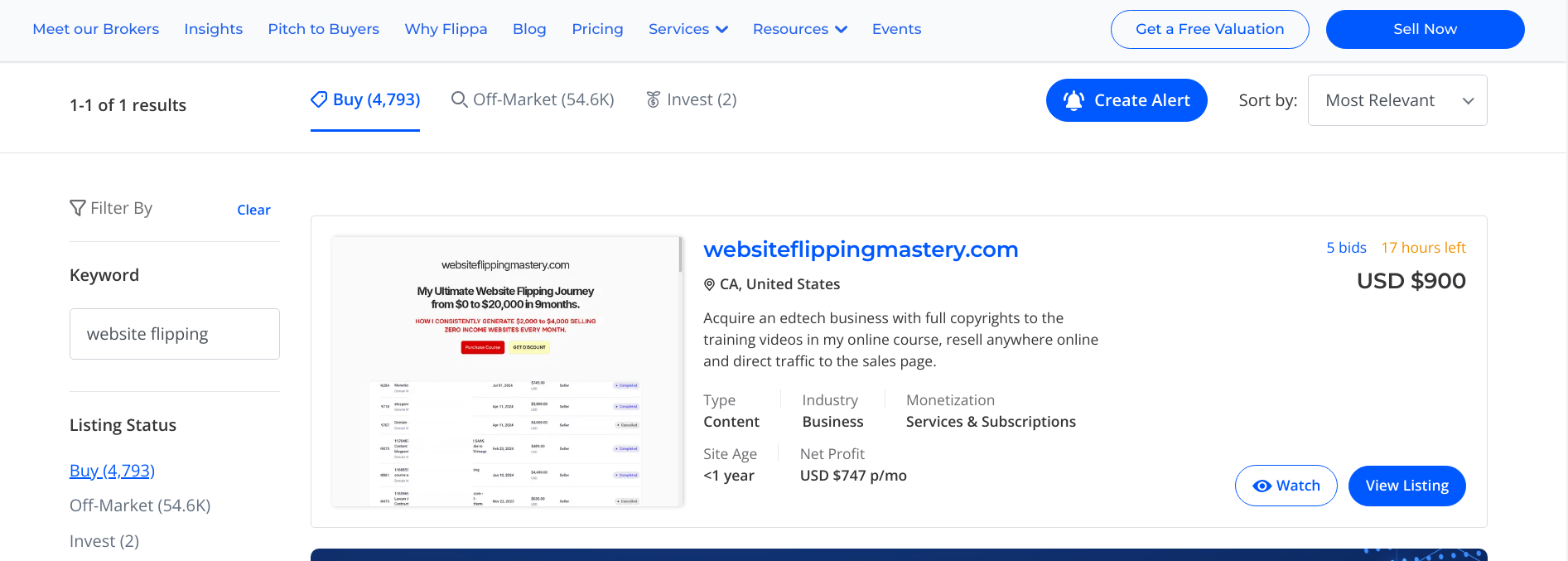Click the Listing Status heading
1568x561 pixels.
(x=123, y=425)
